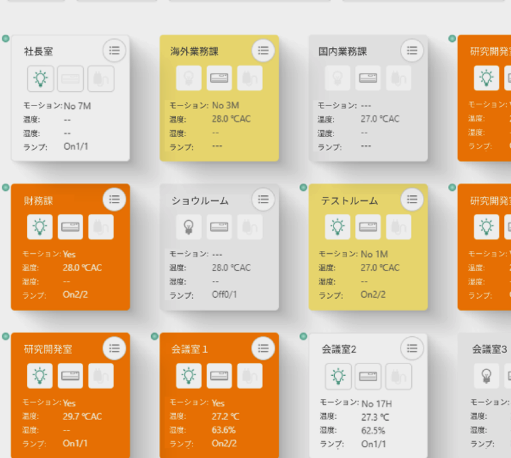Click the power plug icon in 社長室 card
This screenshot has width=511, height=458.
(x=101, y=79)
